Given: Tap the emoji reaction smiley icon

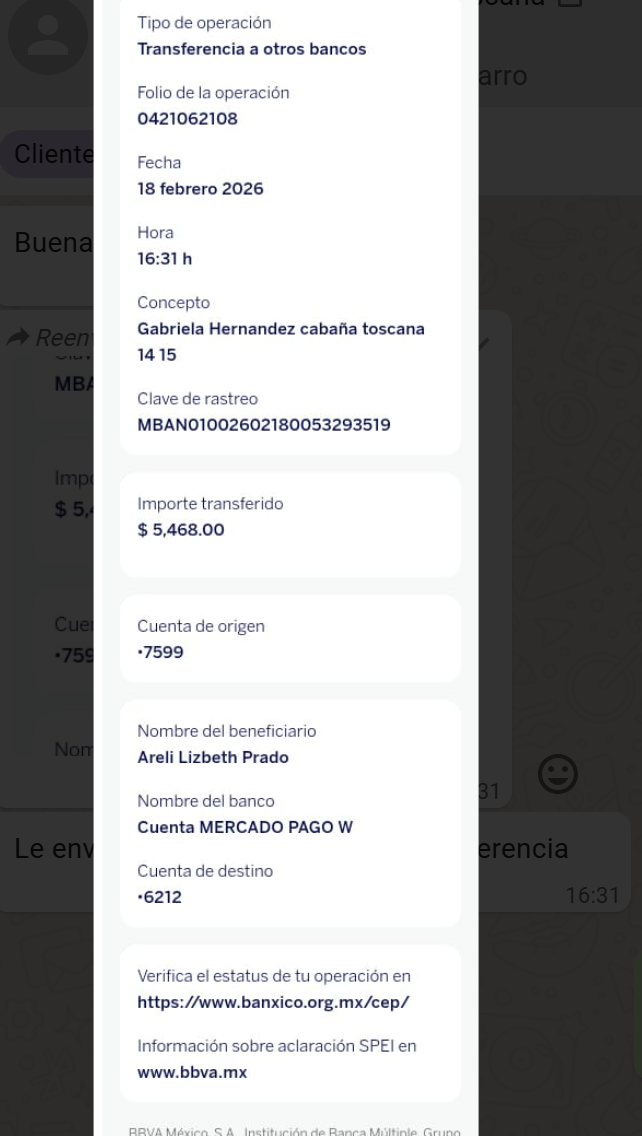Looking at the screenshot, I should pyautogui.click(x=558, y=774).
